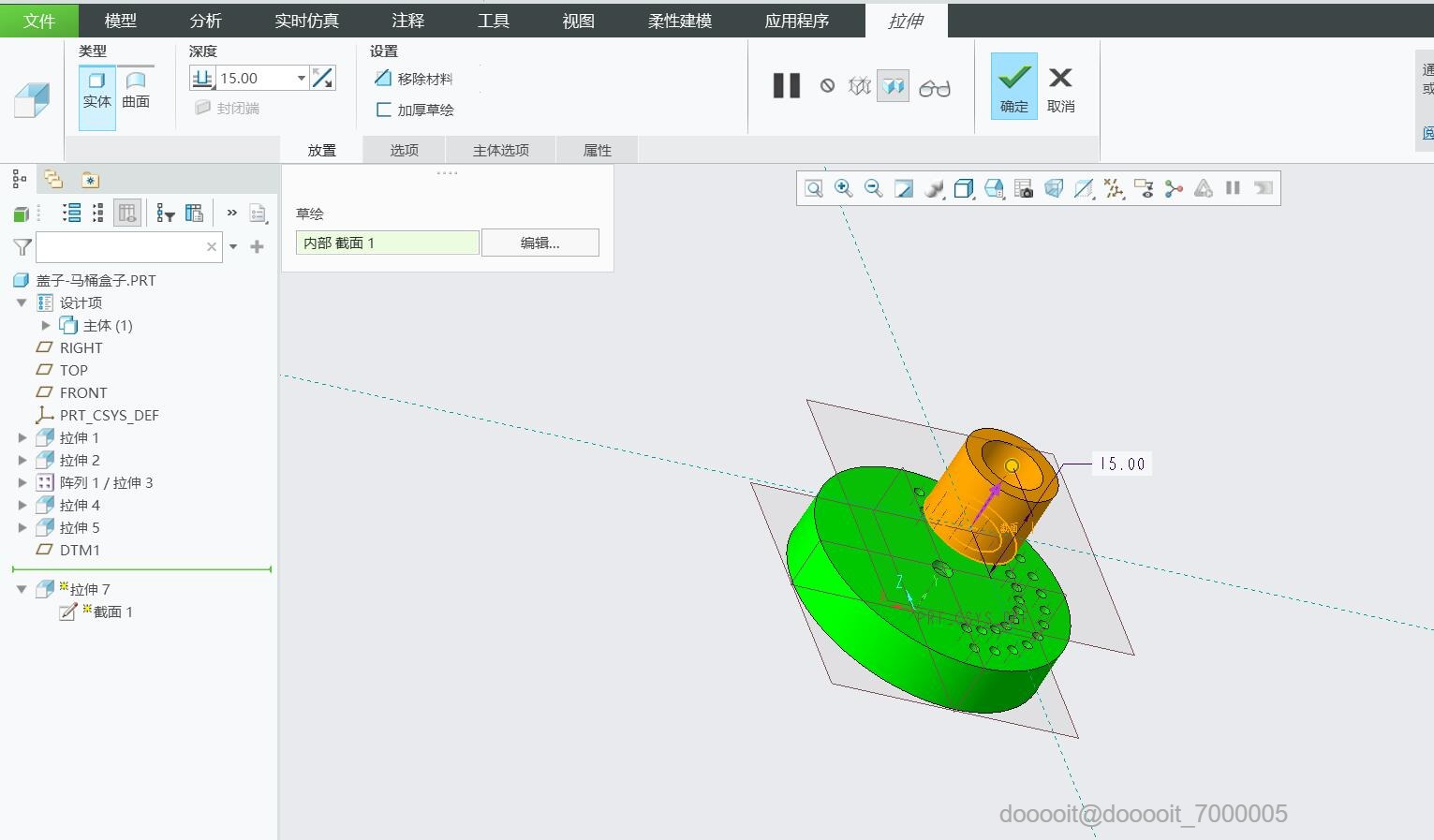This screenshot has width=1434, height=840.
Task: Click the pause feature icon in ribbon
Action: click(787, 86)
